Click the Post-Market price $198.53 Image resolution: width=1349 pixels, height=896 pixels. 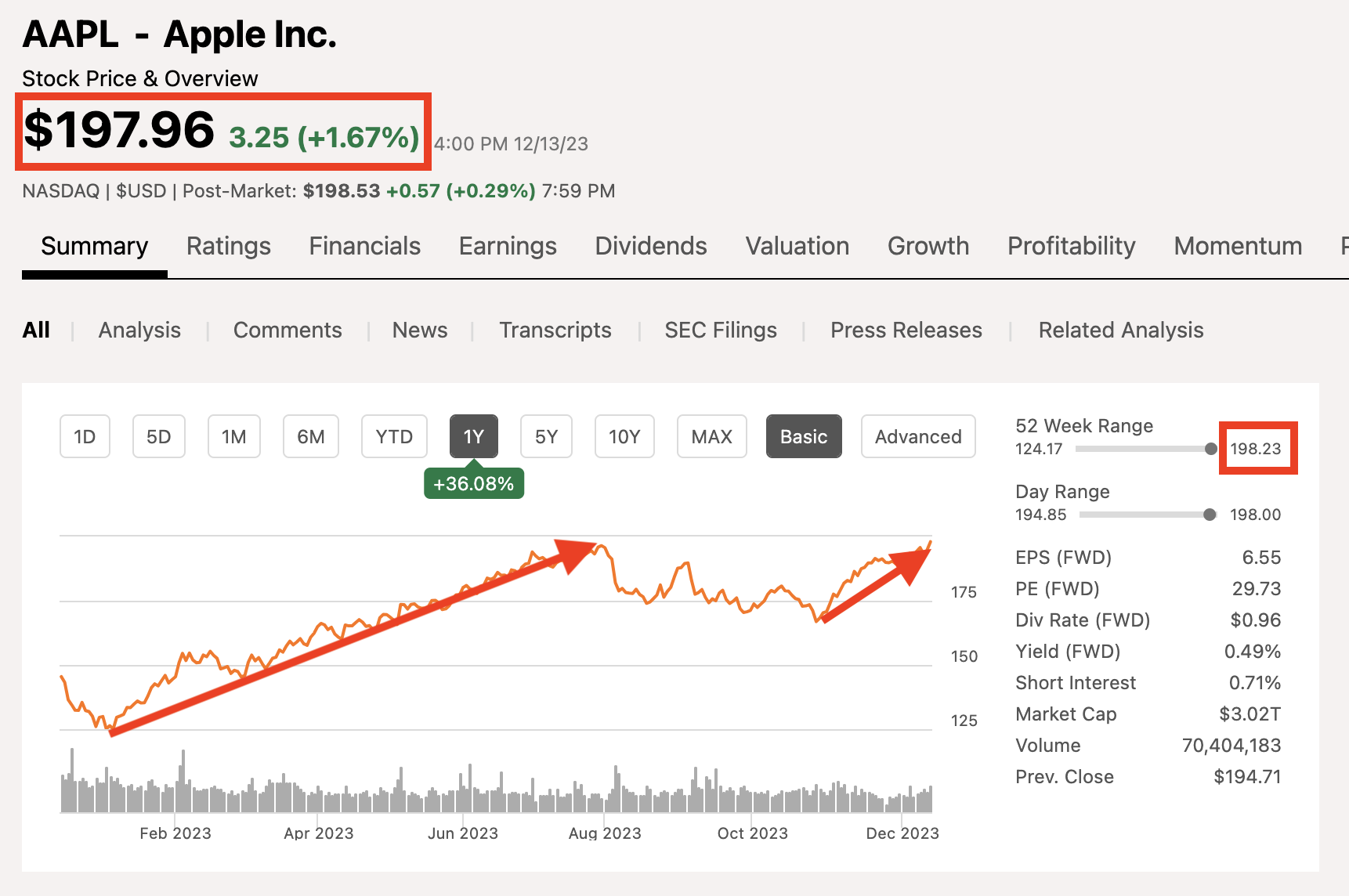(342, 191)
